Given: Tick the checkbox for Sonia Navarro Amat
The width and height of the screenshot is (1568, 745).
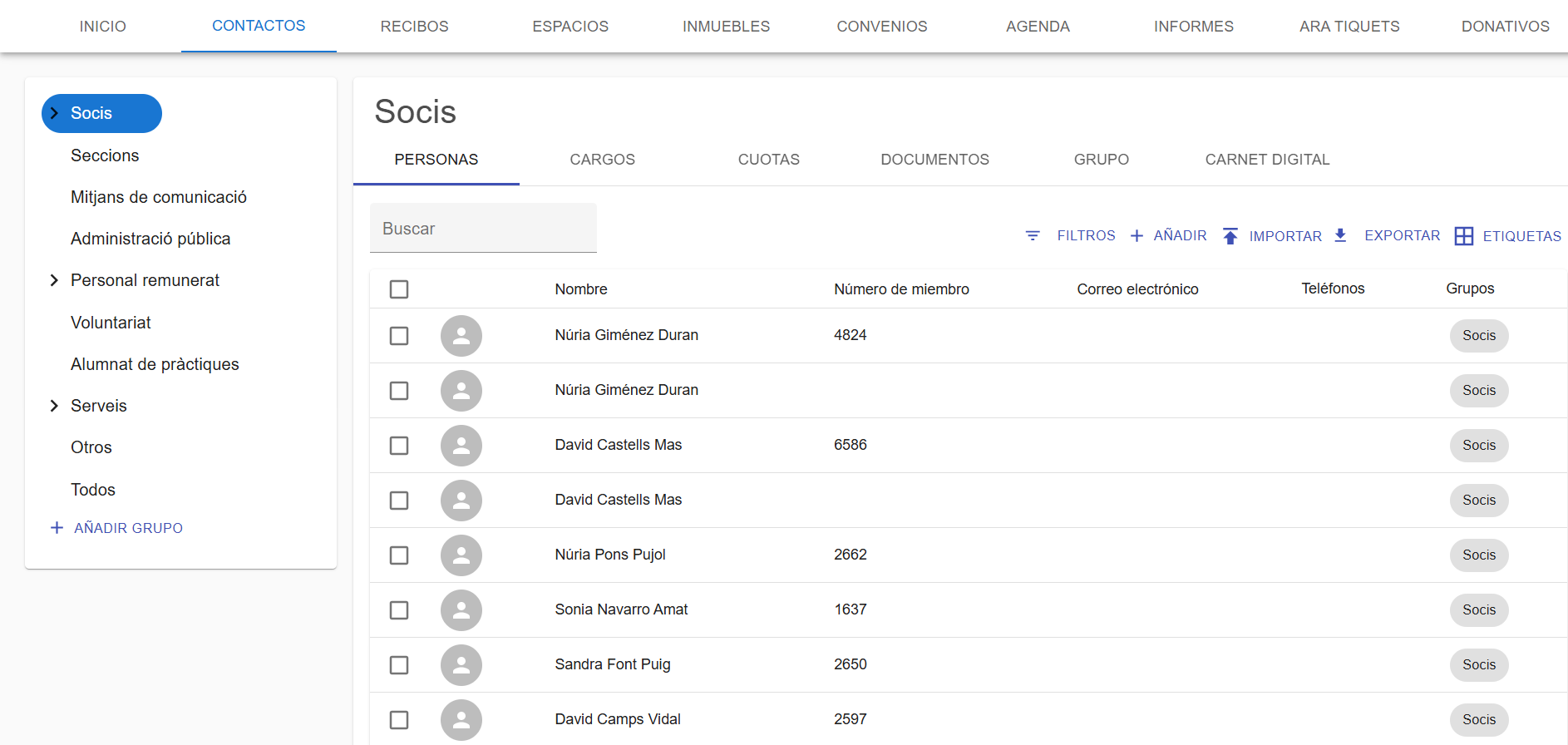Looking at the screenshot, I should click(x=399, y=610).
